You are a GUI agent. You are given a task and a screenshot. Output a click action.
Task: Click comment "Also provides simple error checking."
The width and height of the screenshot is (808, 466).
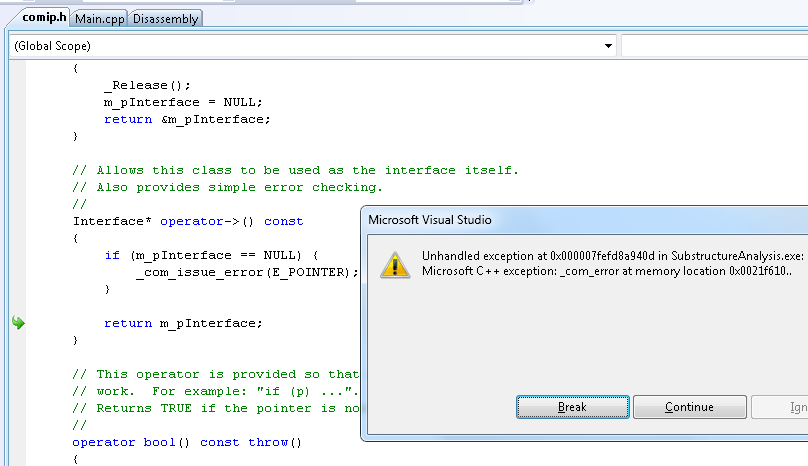[227, 187]
